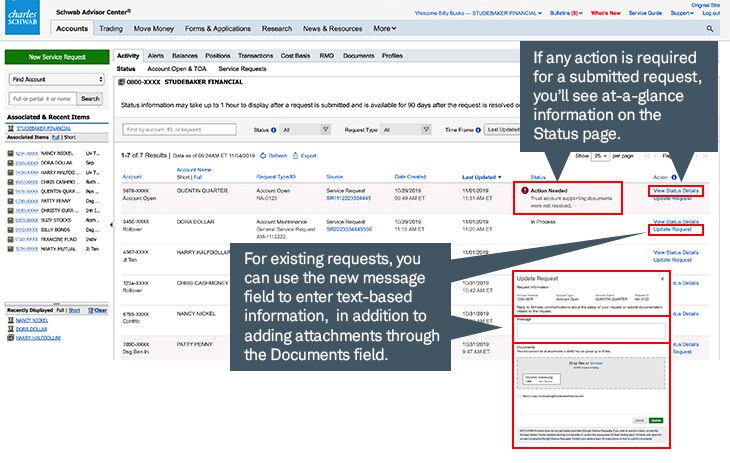Click the trash icon next to Clear
730x463 pixels.
(x=90, y=310)
